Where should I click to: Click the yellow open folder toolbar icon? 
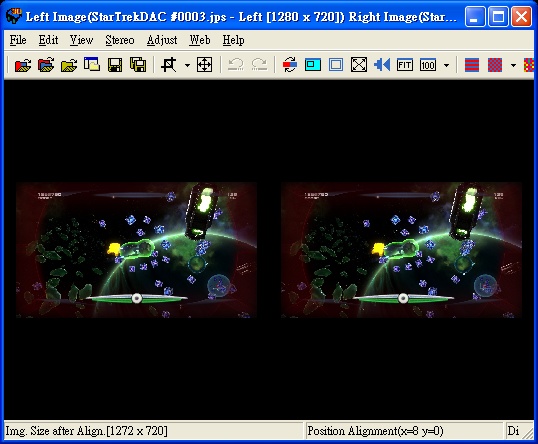point(69,65)
